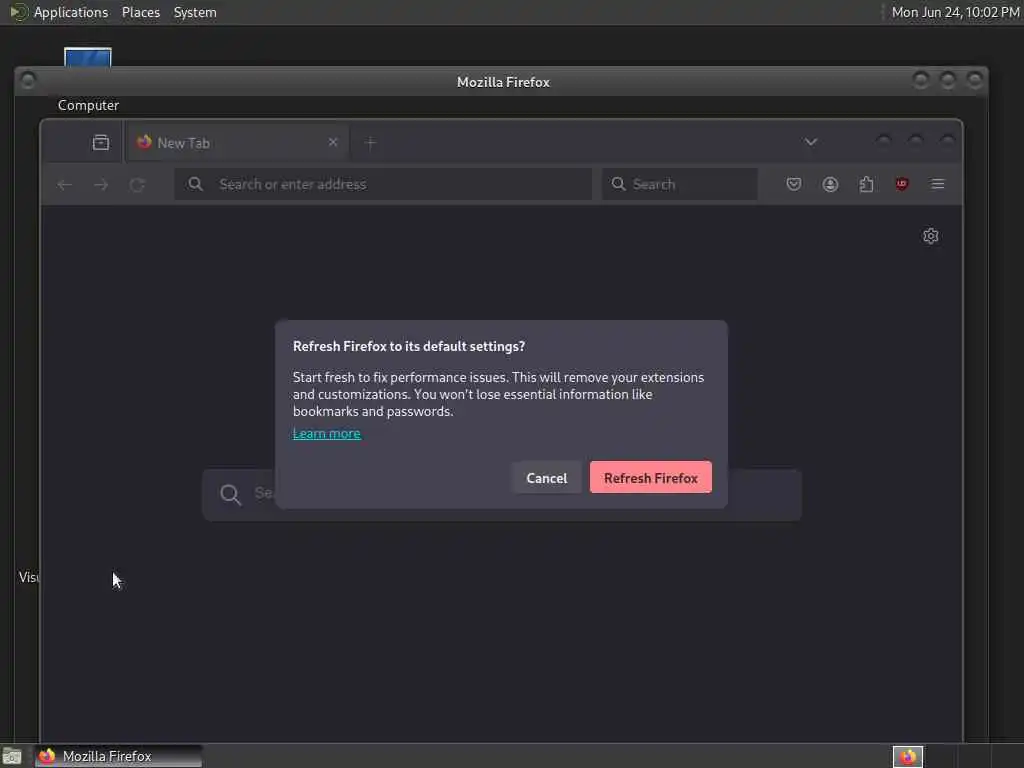
Task: Click the Applications menu logo icon
Action: tap(18, 12)
